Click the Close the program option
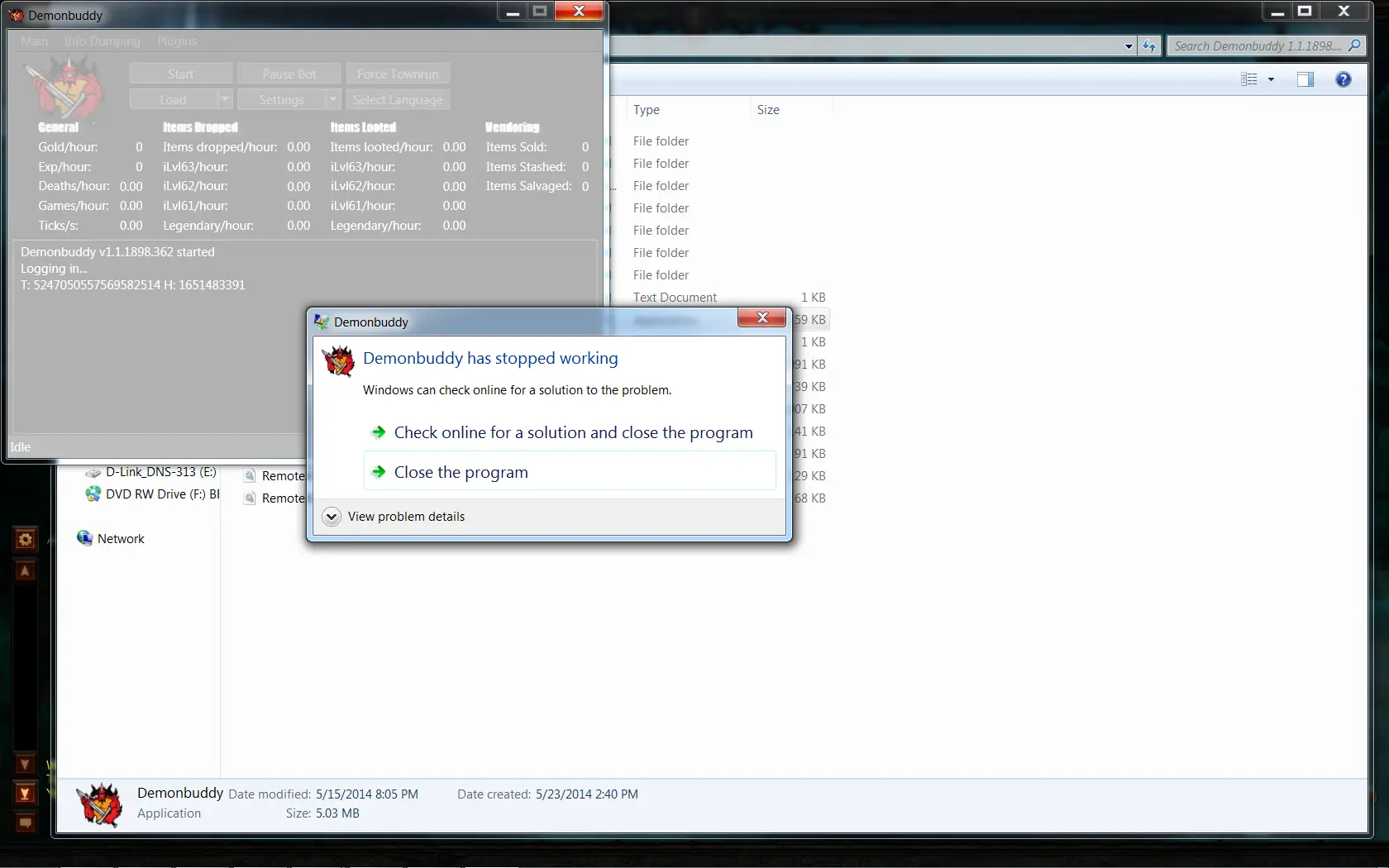 tap(570, 471)
